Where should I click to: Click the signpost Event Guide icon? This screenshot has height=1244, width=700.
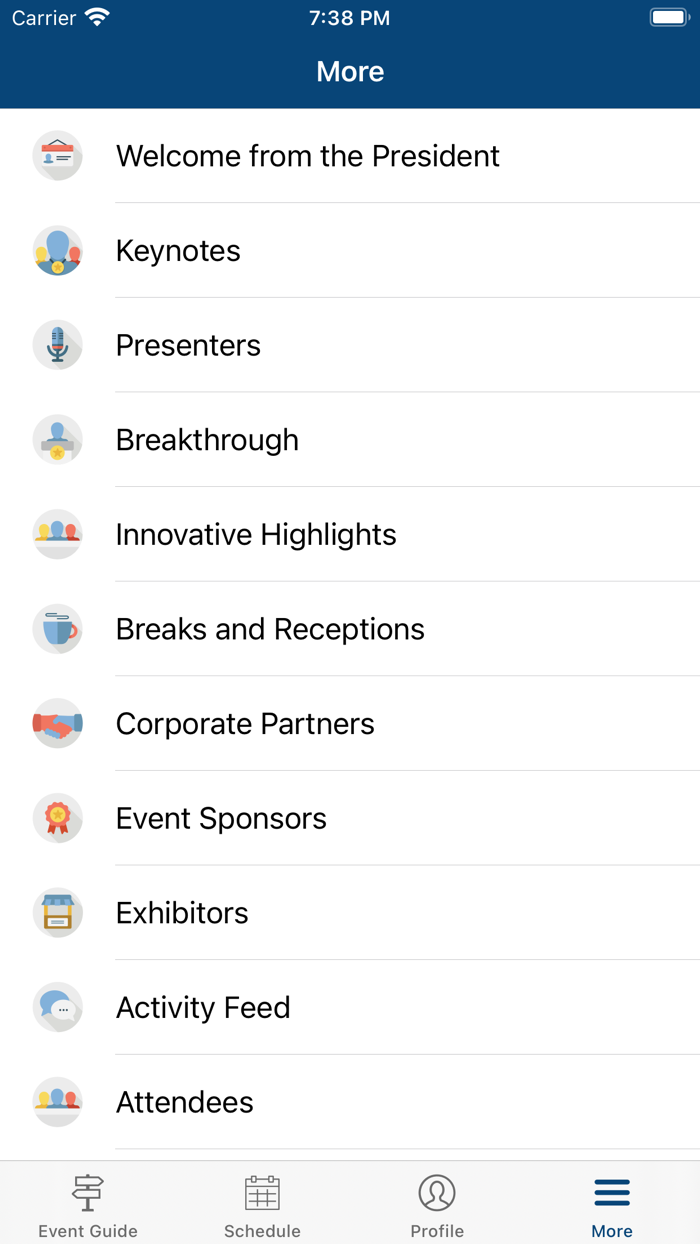(87, 1192)
